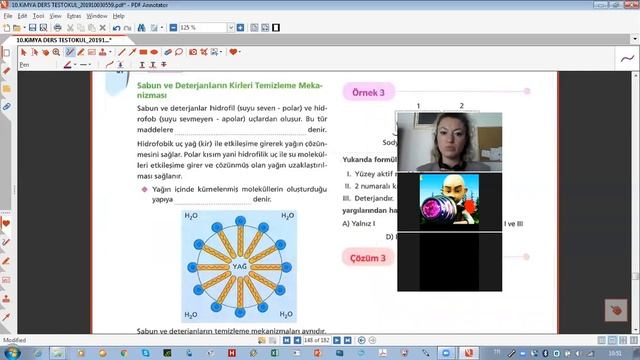Screen dimensions: 640x360
Task: Open Excel from the taskbar
Action: pos(275,353)
